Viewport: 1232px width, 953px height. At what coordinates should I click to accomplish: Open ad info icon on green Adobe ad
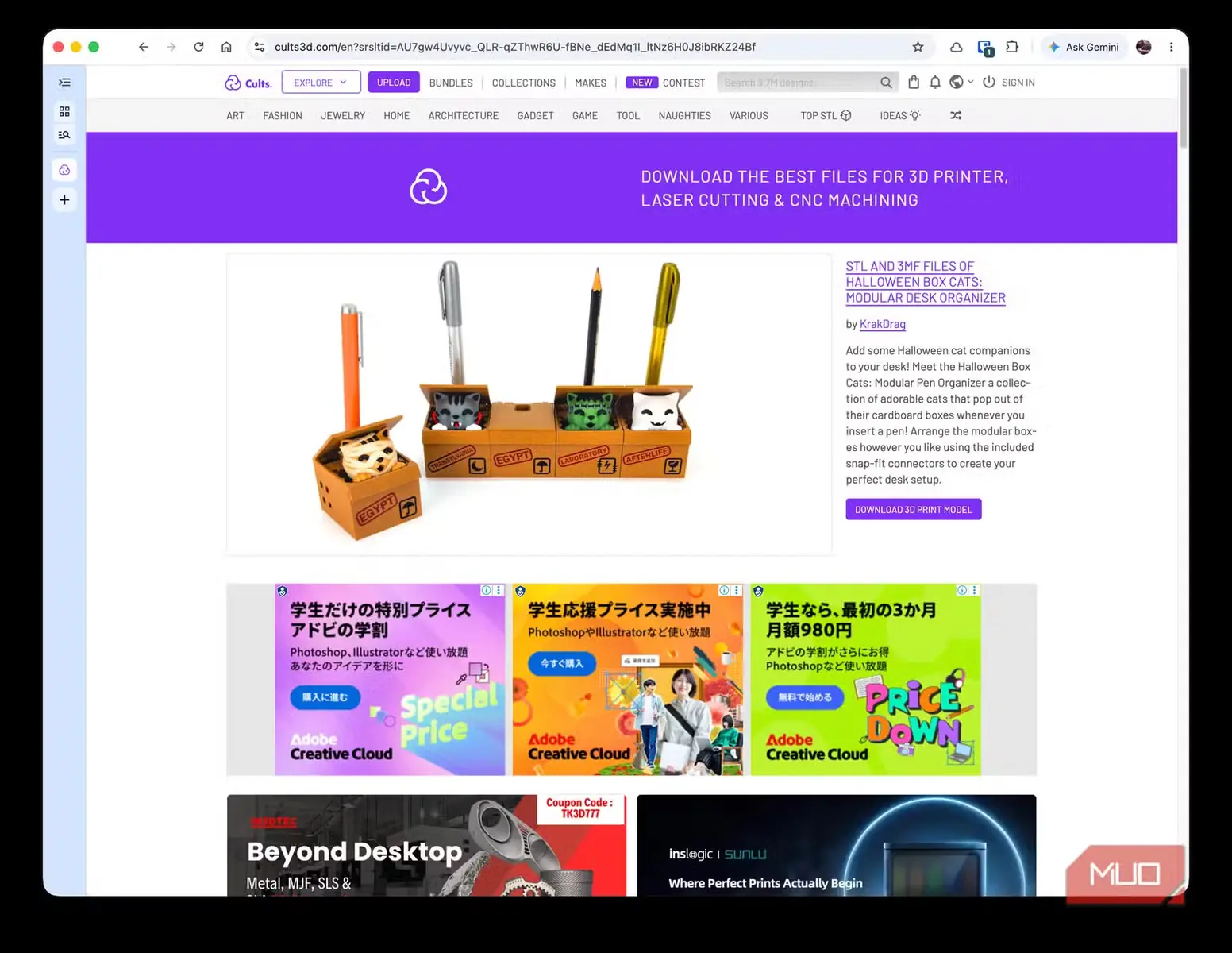pyautogui.click(x=962, y=590)
